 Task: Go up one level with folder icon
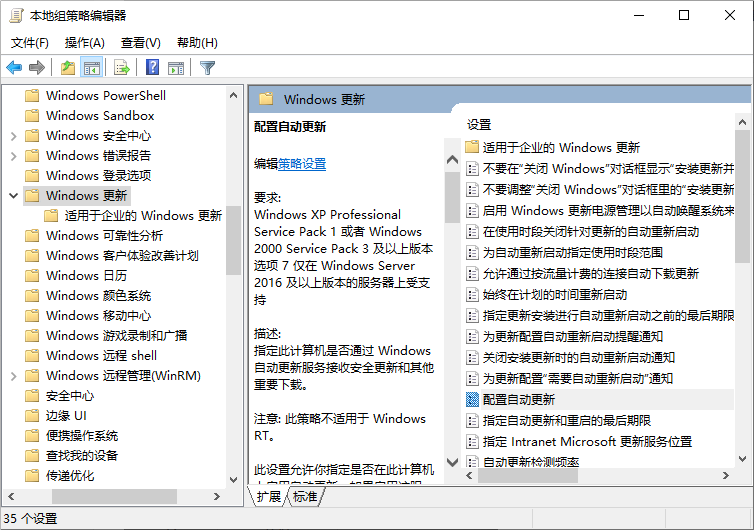click(67, 68)
